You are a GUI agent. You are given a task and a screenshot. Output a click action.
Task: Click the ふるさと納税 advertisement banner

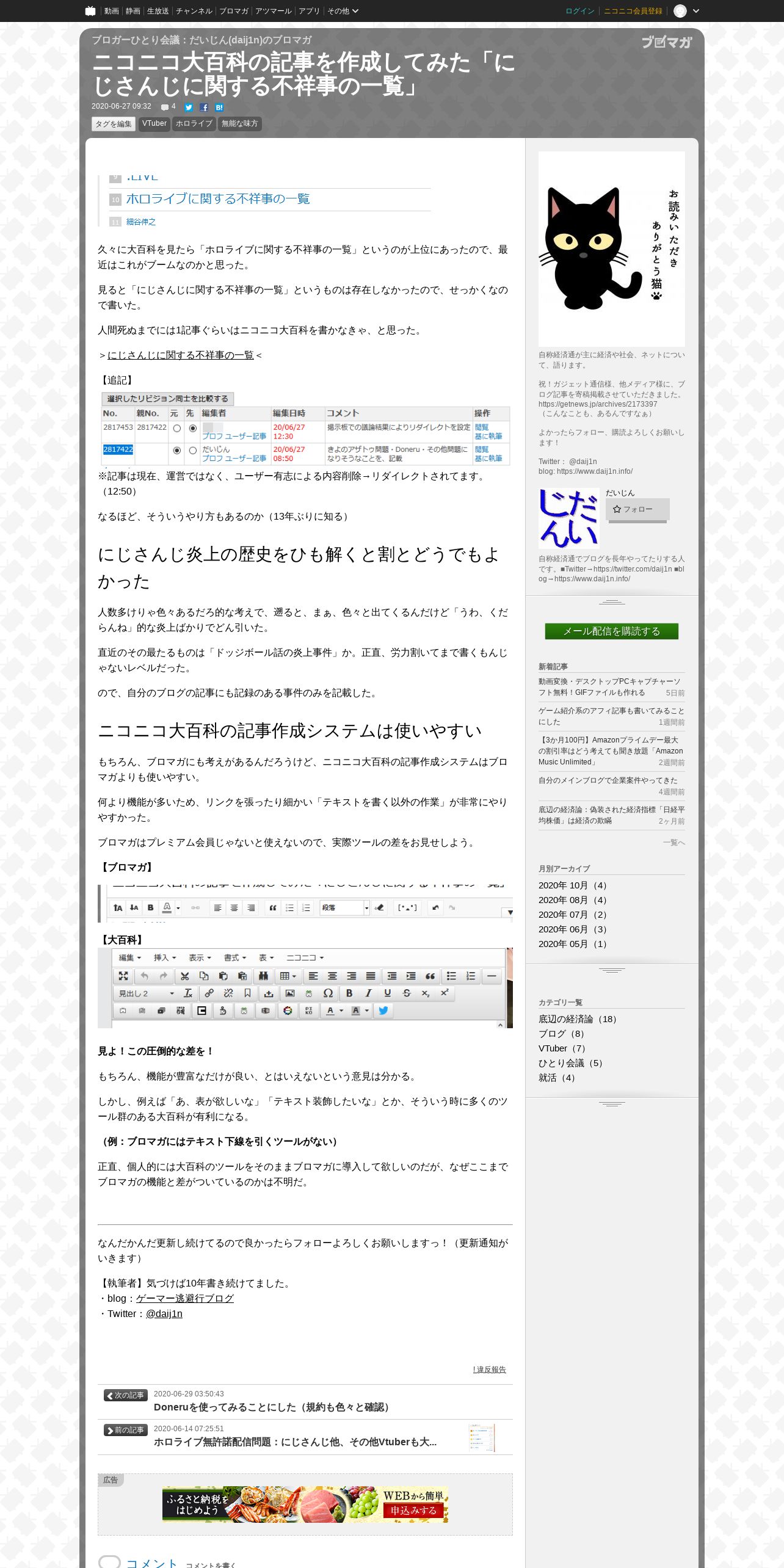point(305,1504)
